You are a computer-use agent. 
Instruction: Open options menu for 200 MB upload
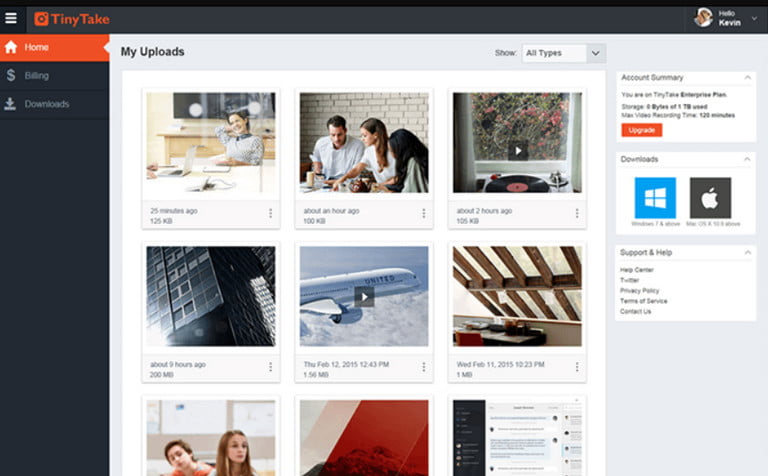point(270,367)
